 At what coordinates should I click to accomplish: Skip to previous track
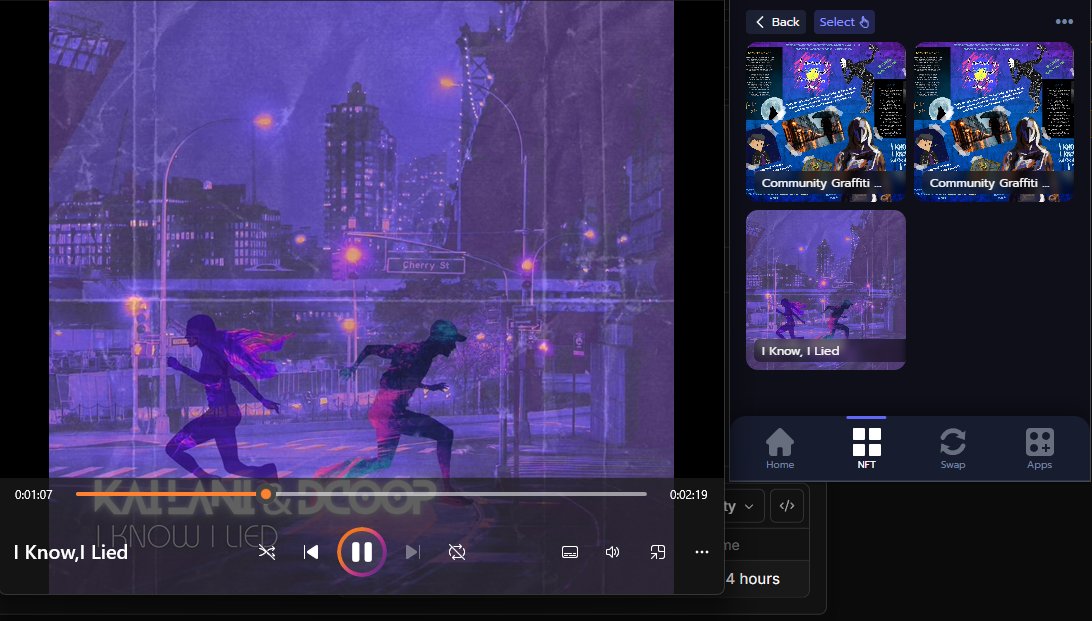tap(311, 552)
